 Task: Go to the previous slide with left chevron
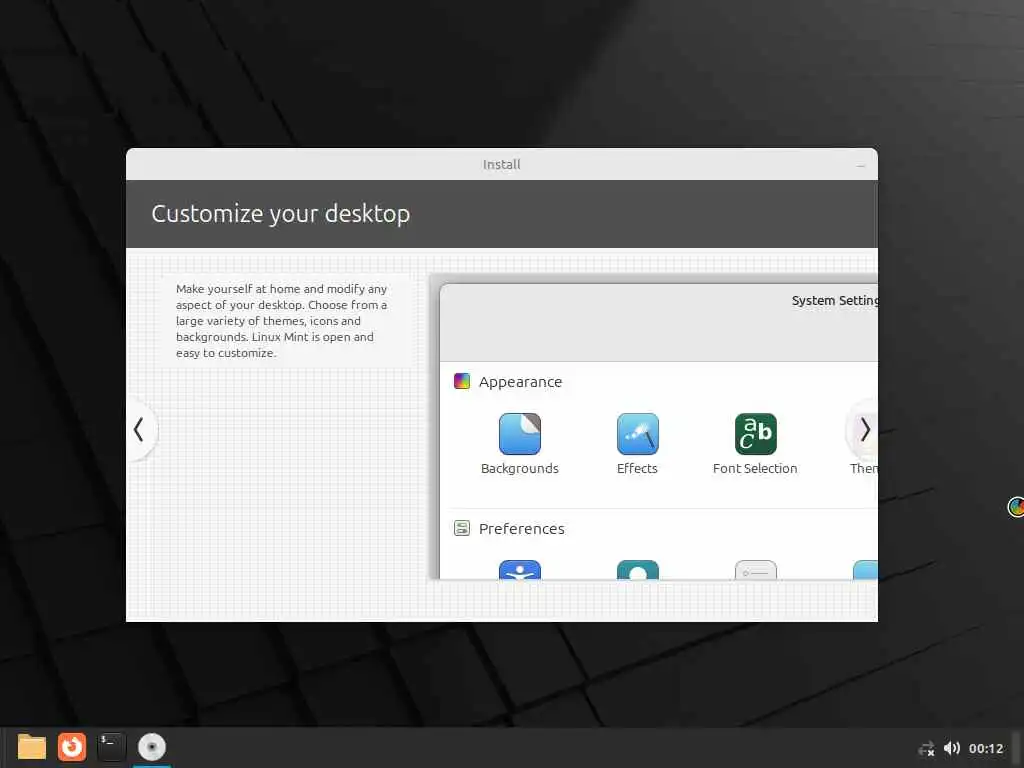click(x=139, y=430)
